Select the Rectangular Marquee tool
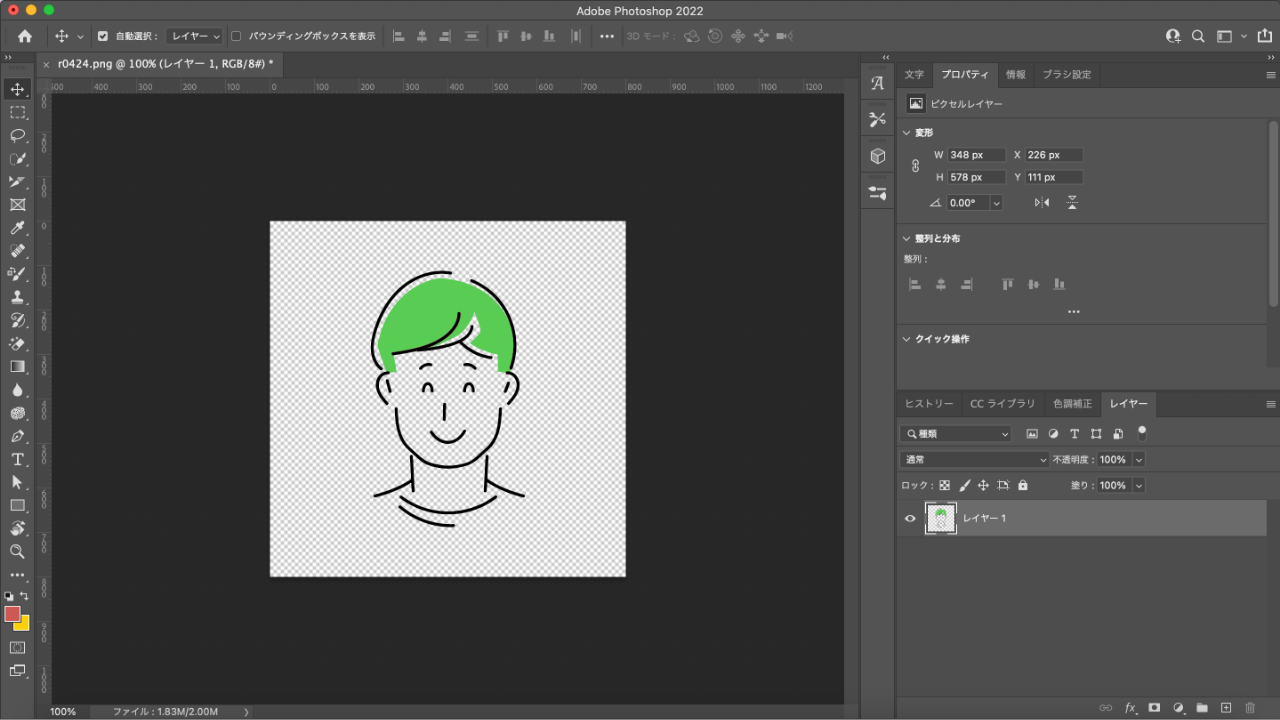The image size is (1280, 720). [x=18, y=113]
